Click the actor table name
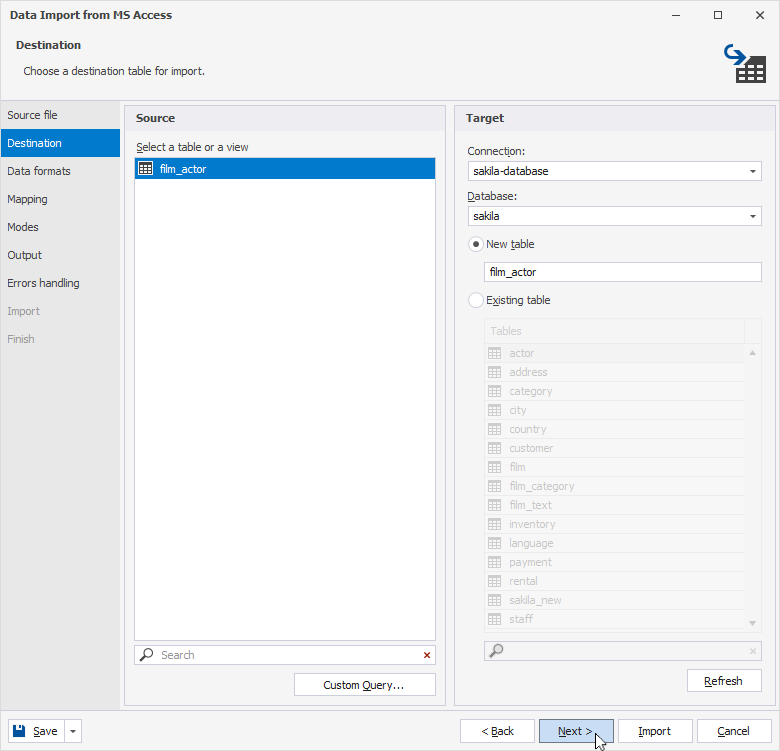The width and height of the screenshot is (780, 751). 521,353
